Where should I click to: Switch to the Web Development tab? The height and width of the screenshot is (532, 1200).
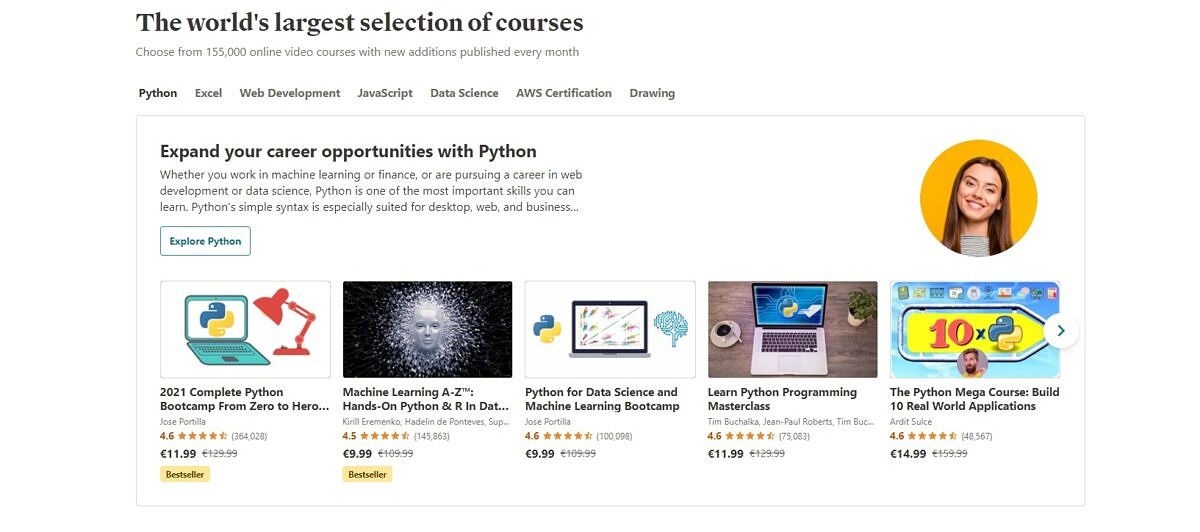[x=290, y=93]
